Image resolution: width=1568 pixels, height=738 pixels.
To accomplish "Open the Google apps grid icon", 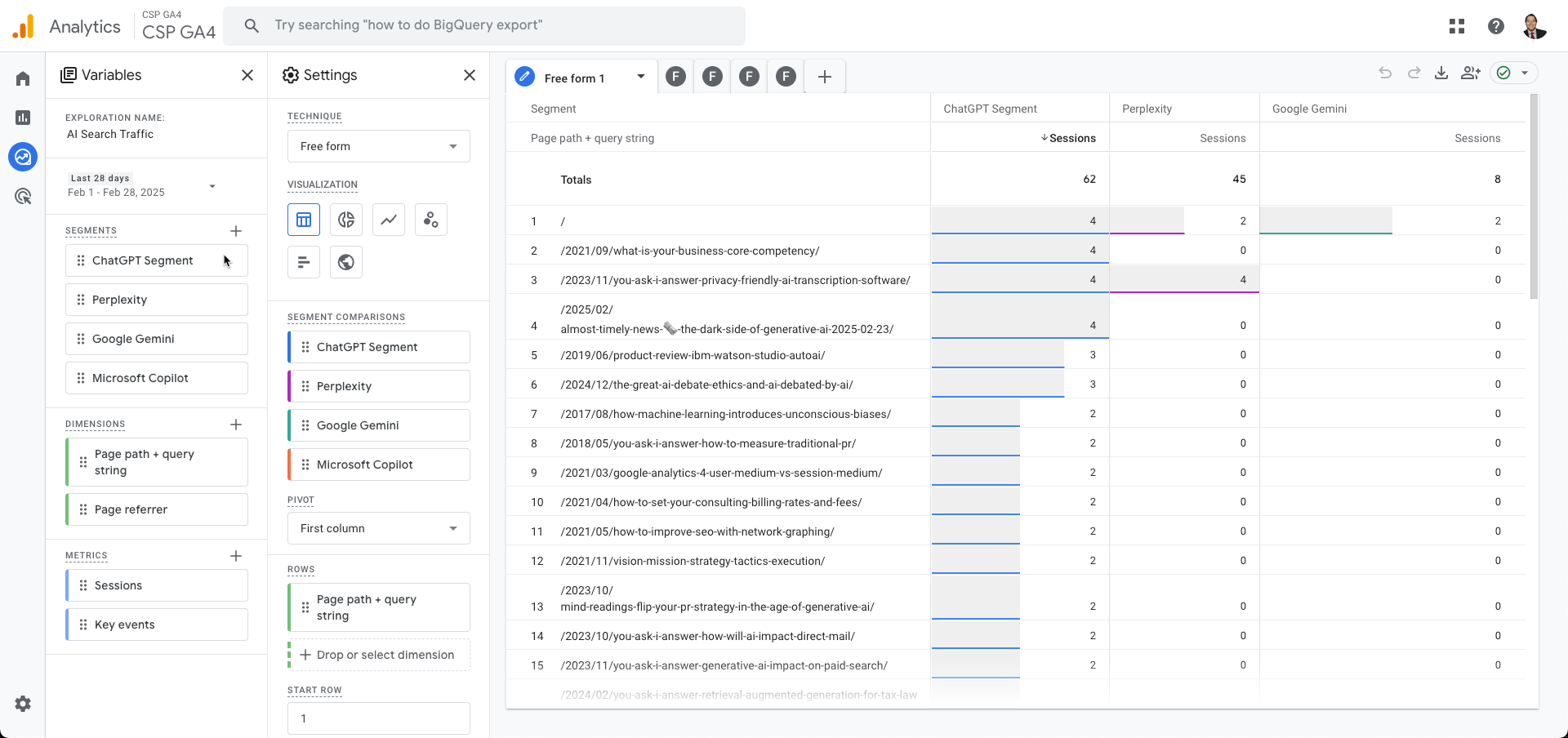I will click(x=1457, y=26).
